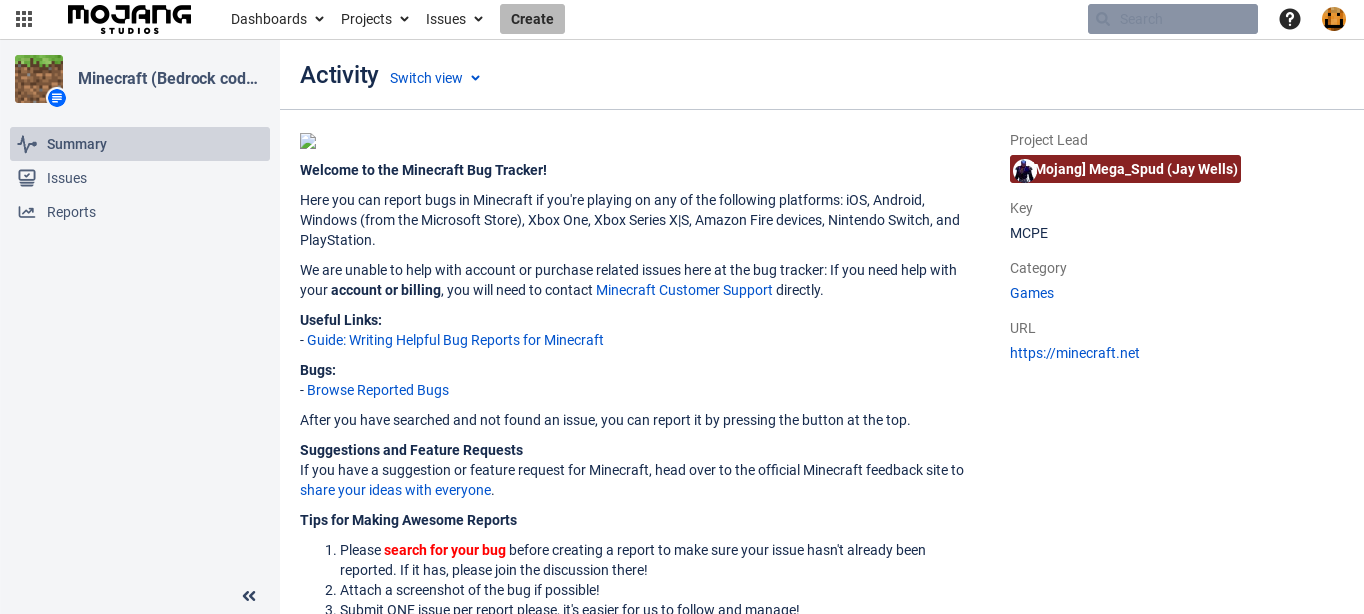Open the Minecraft Customer Support link
Image resolution: width=1364 pixels, height=614 pixels.
[x=684, y=290]
